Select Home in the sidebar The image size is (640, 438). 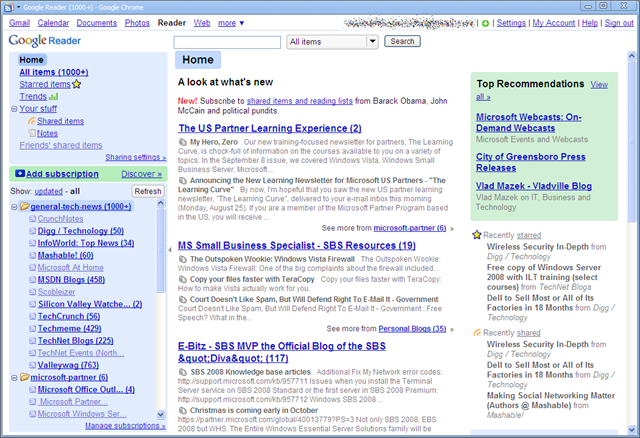click(x=31, y=60)
